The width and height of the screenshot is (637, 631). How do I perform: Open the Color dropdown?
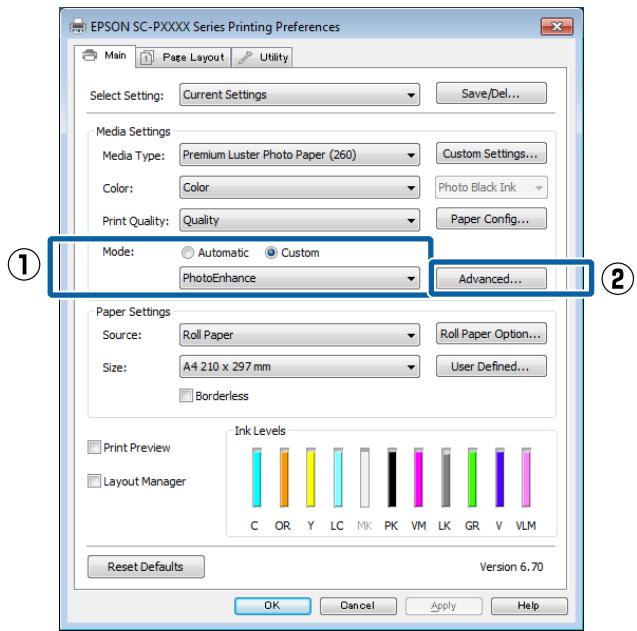[299, 187]
